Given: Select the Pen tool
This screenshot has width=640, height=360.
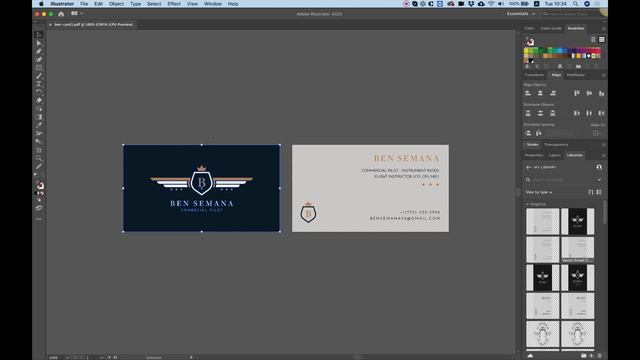Looking at the screenshot, I should click(39, 51).
